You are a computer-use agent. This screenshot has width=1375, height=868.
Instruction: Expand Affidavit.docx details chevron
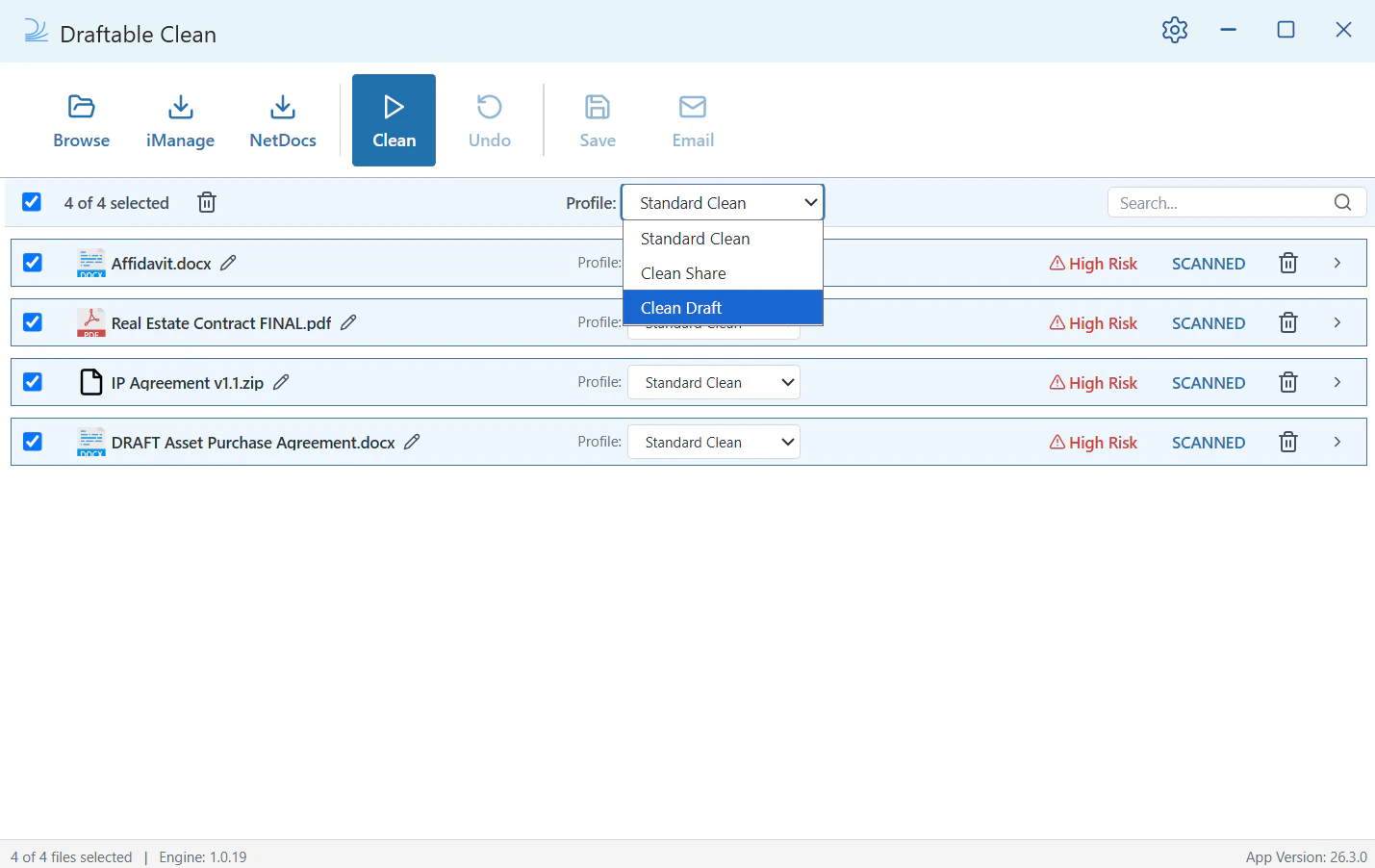click(x=1337, y=263)
